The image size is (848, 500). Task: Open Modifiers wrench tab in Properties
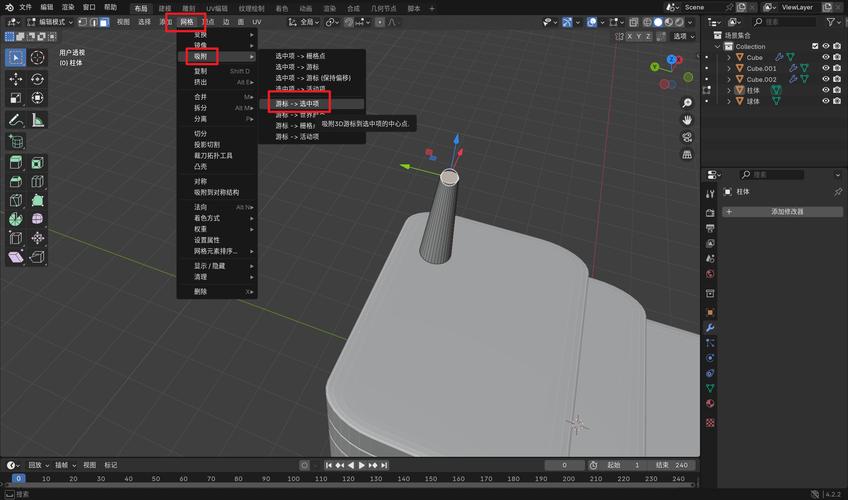pos(710,328)
